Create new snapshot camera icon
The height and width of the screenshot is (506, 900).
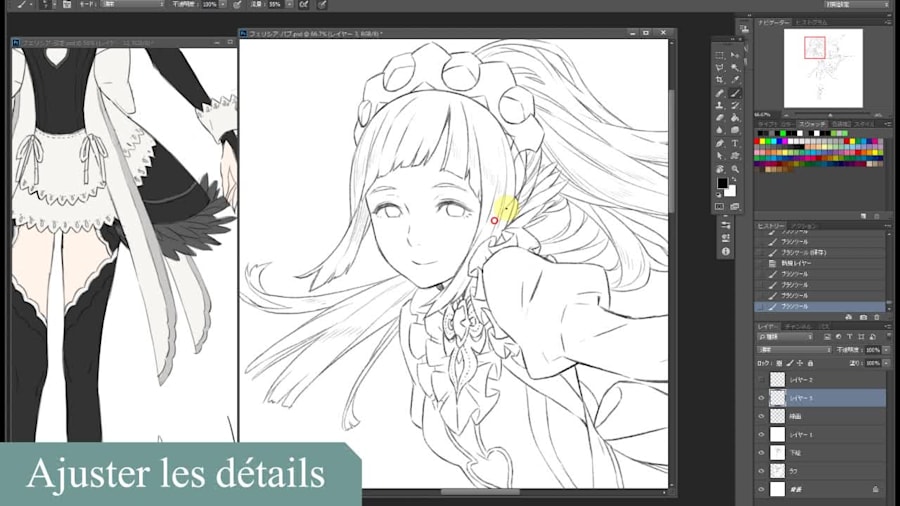(x=863, y=317)
